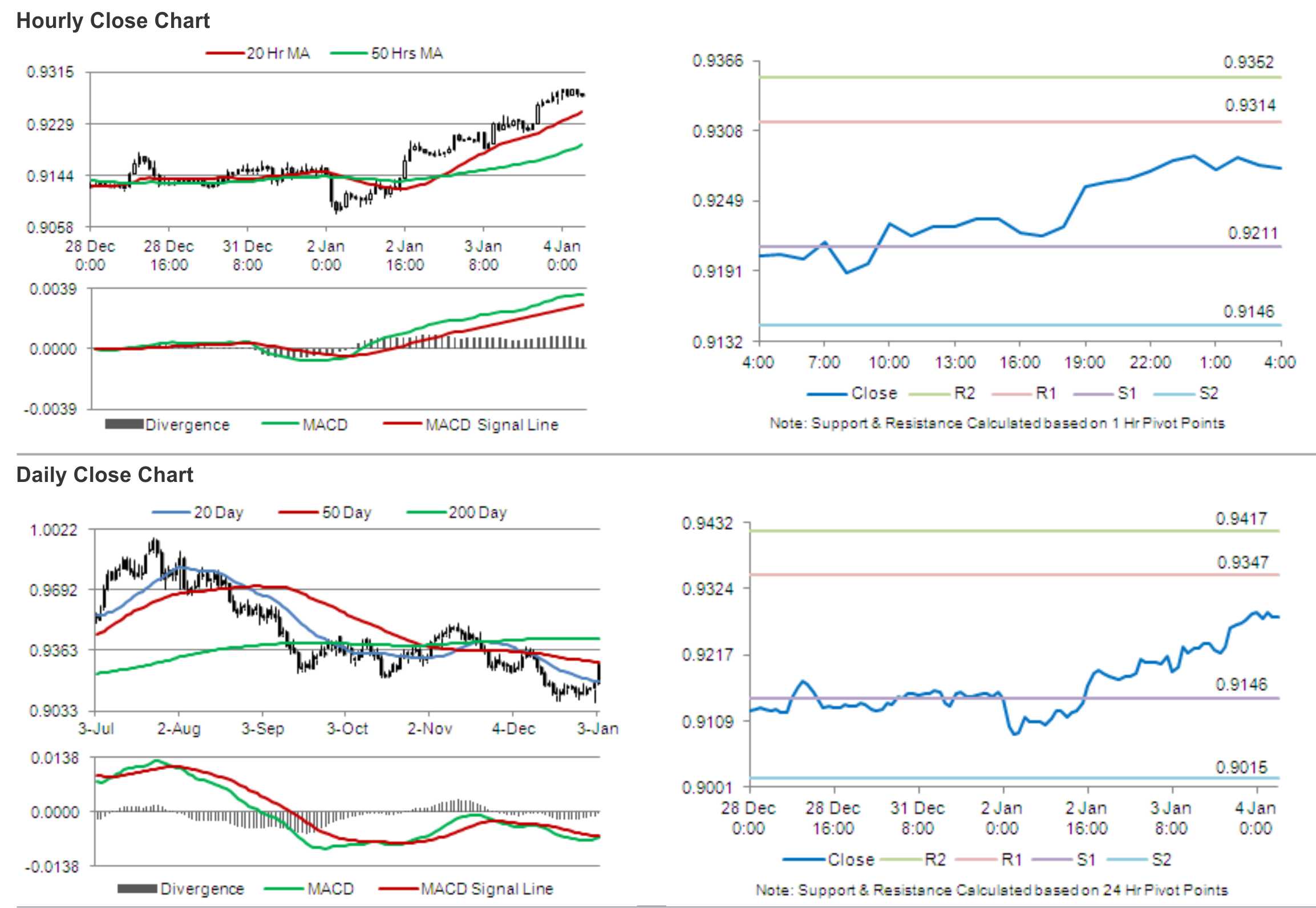
Task: Click the 24 Hr Pivot Points note
Action: 991,890
